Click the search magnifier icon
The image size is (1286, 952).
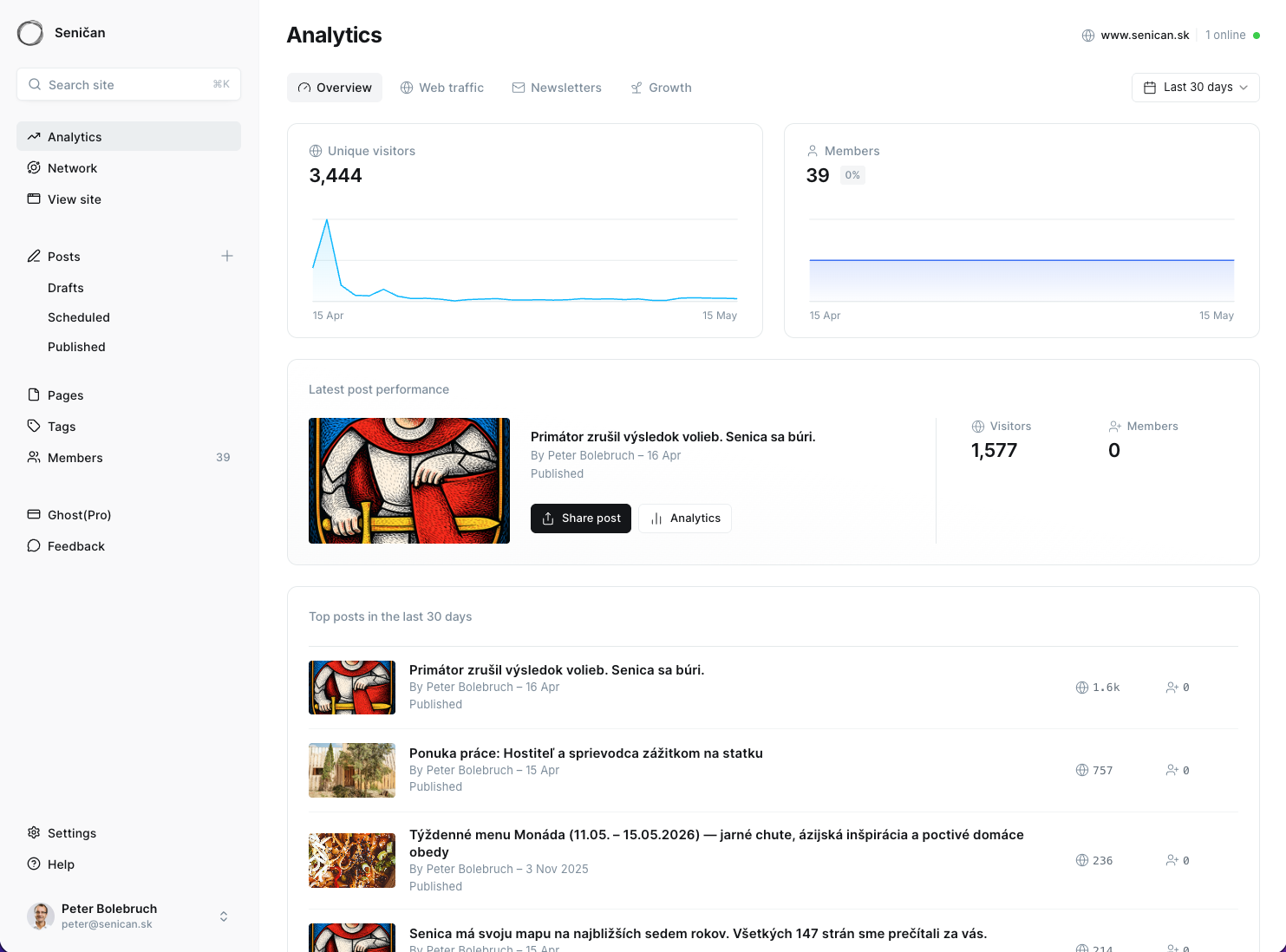[35, 84]
